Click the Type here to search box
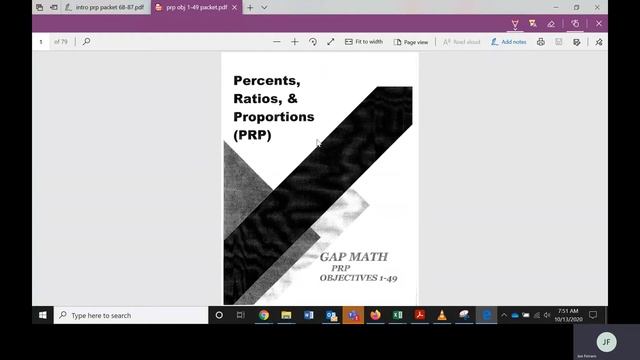The width and height of the screenshot is (640, 360). click(131, 315)
